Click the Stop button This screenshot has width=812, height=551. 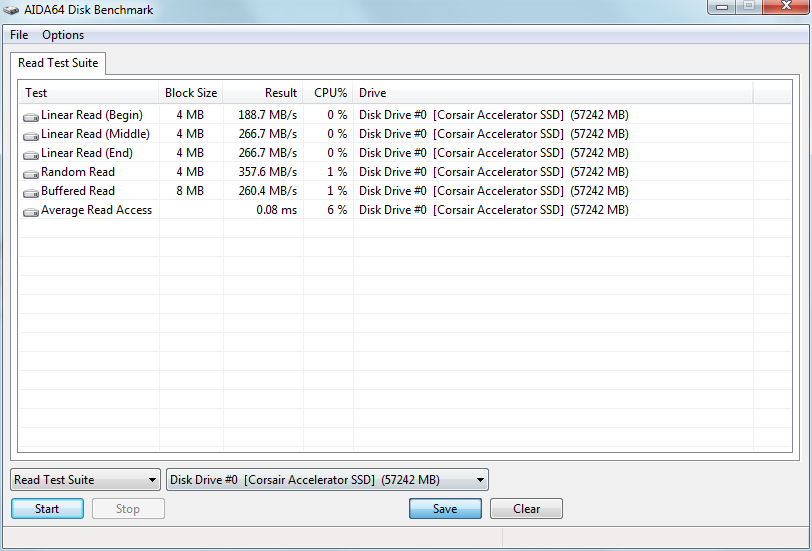pos(128,509)
